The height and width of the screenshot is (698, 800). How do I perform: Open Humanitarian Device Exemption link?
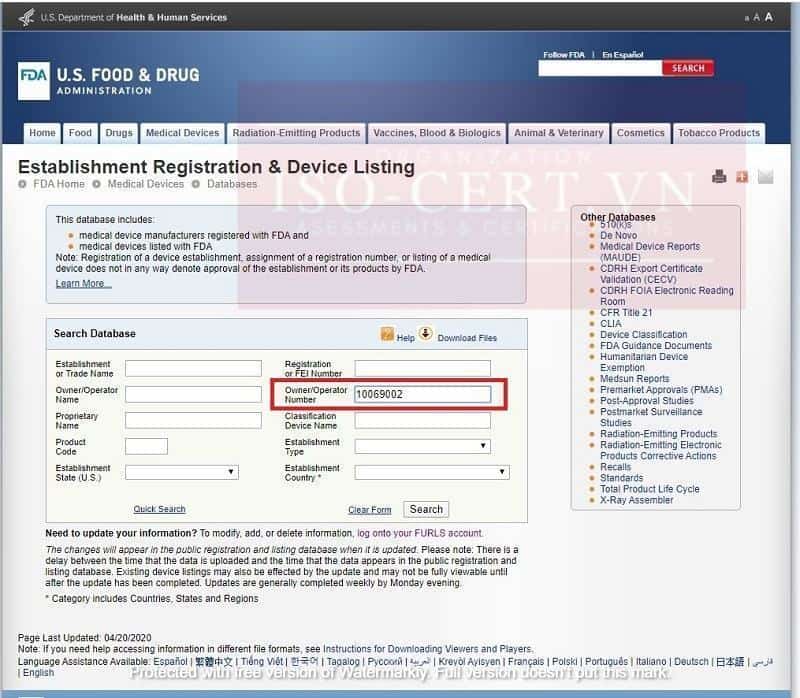click(x=644, y=362)
